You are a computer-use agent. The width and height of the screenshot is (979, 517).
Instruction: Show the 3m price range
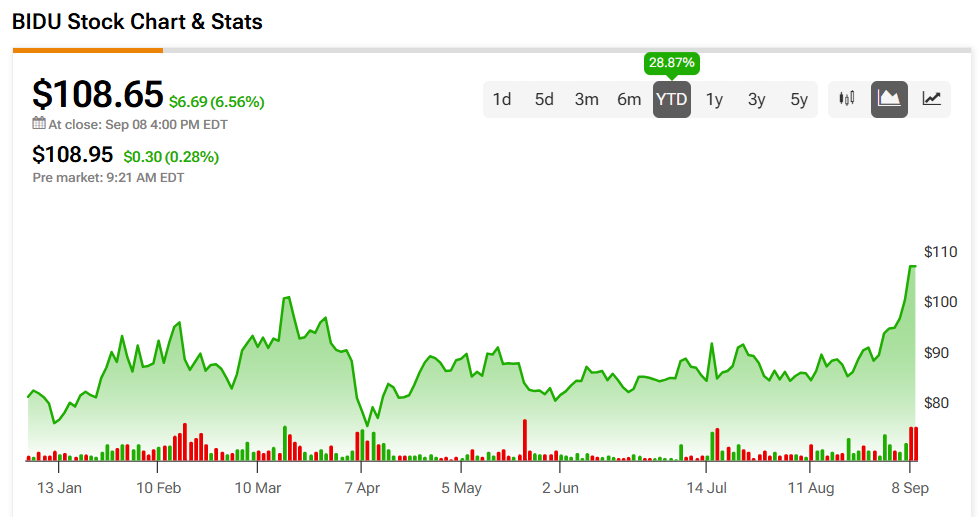tap(587, 99)
